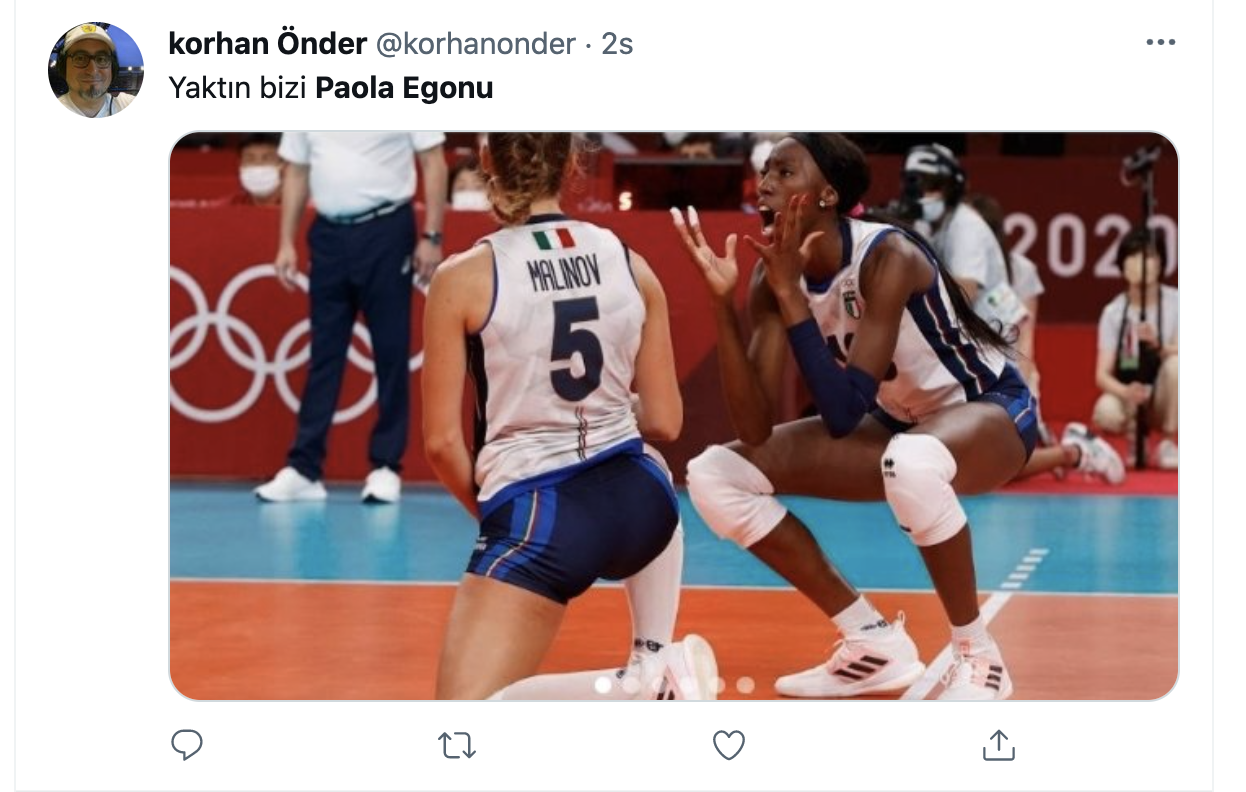
Task: Go to the fifth carousel dot
Action: pyautogui.click(x=716, y=685)
